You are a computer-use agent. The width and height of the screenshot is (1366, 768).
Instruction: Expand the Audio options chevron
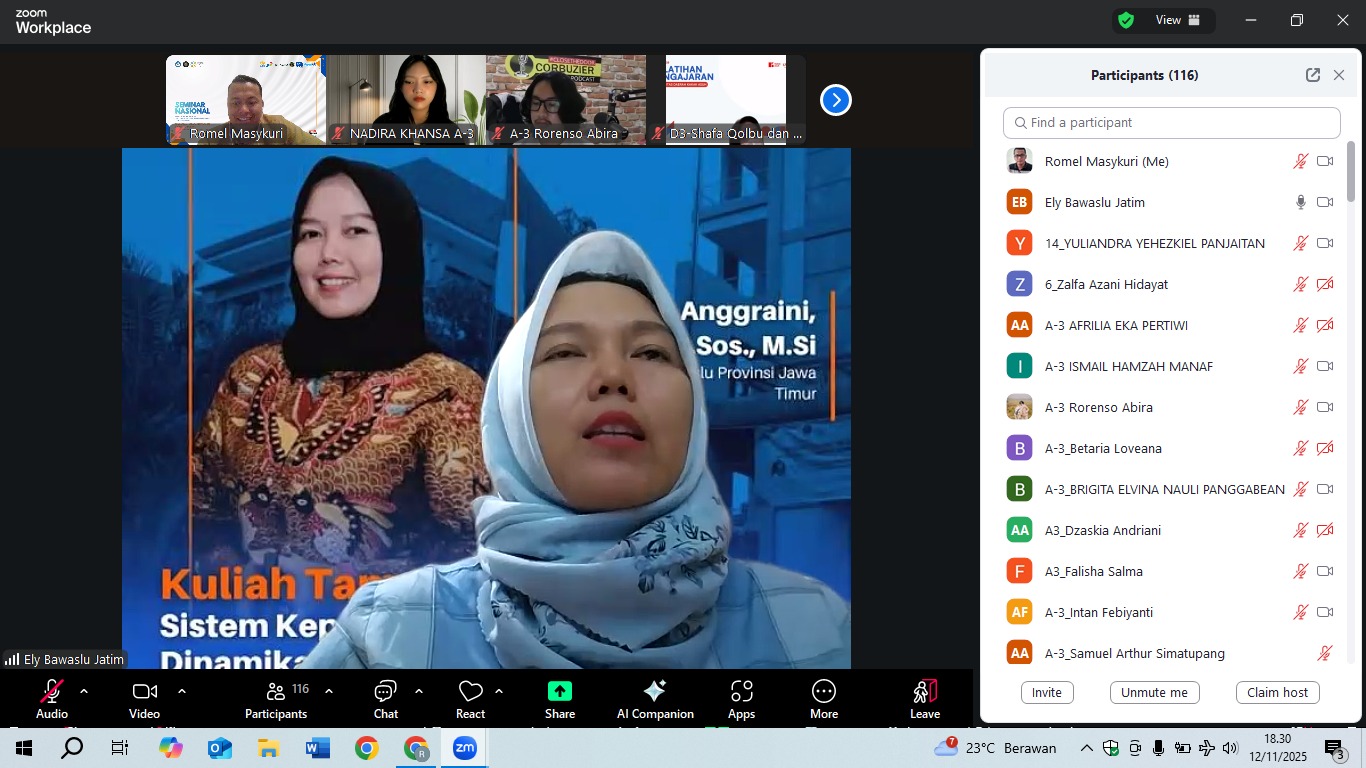coord(83,690)
